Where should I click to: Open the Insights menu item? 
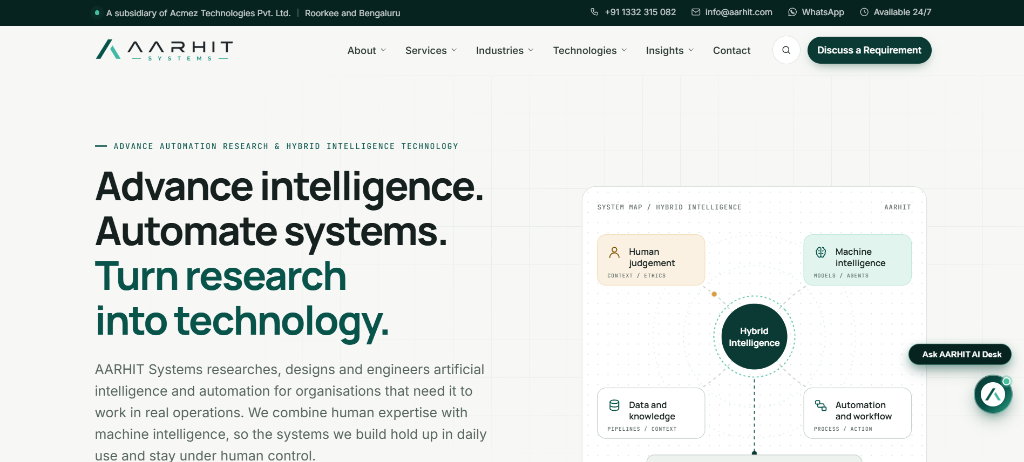[665, 50]
